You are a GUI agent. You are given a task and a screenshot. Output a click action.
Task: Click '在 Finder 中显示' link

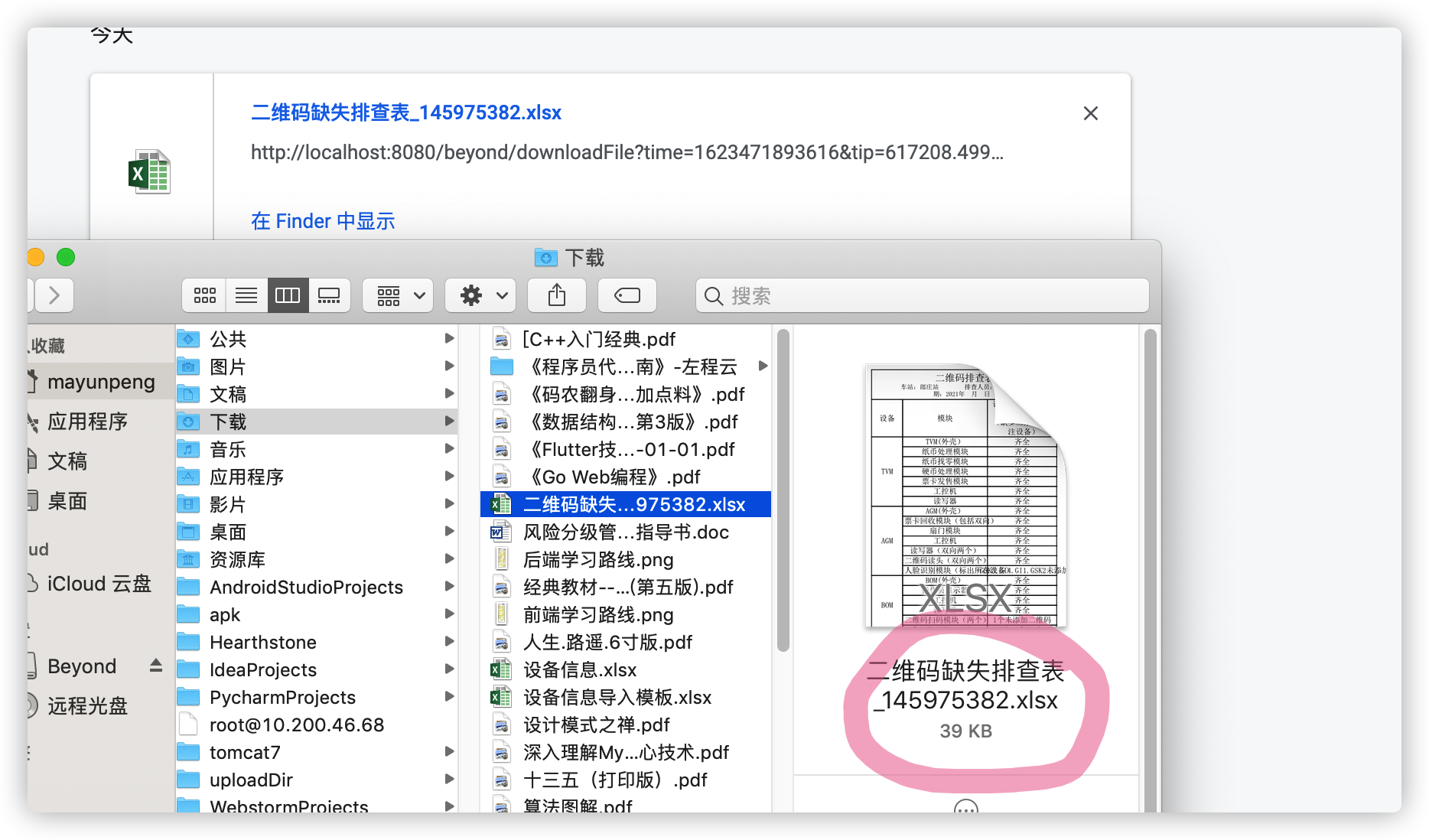(x=323, y=221)
